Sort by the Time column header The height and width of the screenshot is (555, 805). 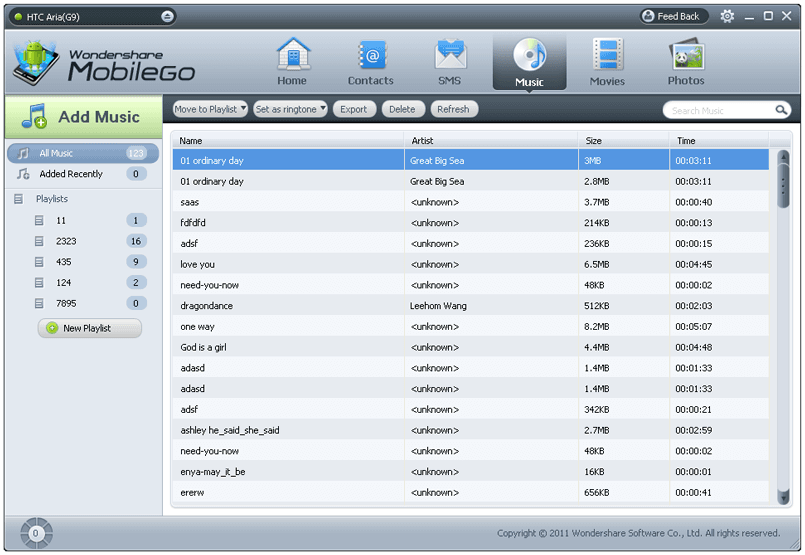[719, 140]
